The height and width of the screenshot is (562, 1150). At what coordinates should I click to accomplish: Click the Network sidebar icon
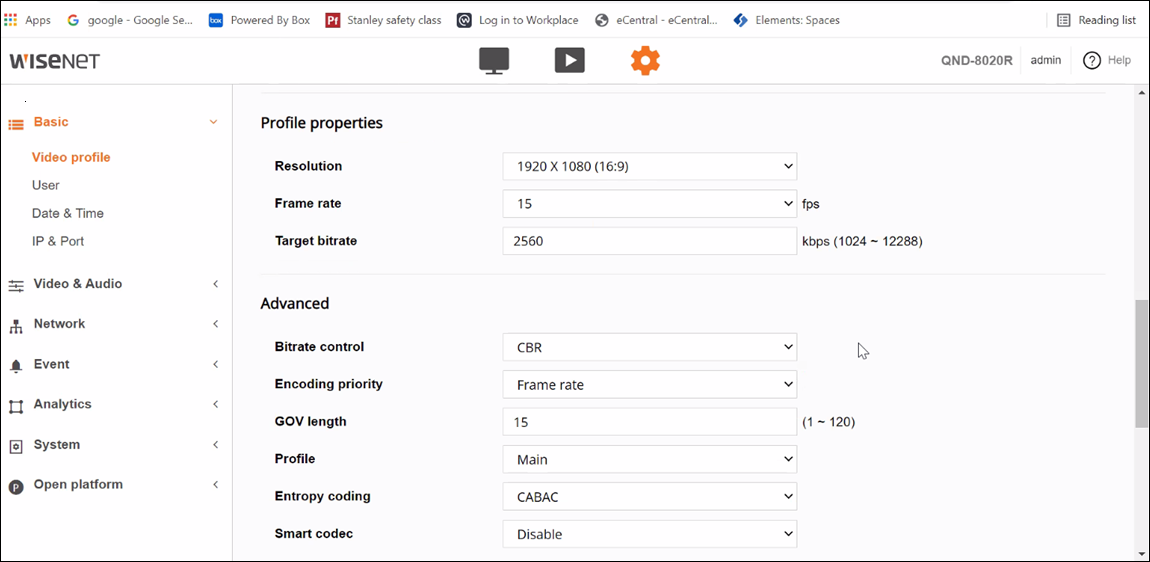tap(16, 325)
